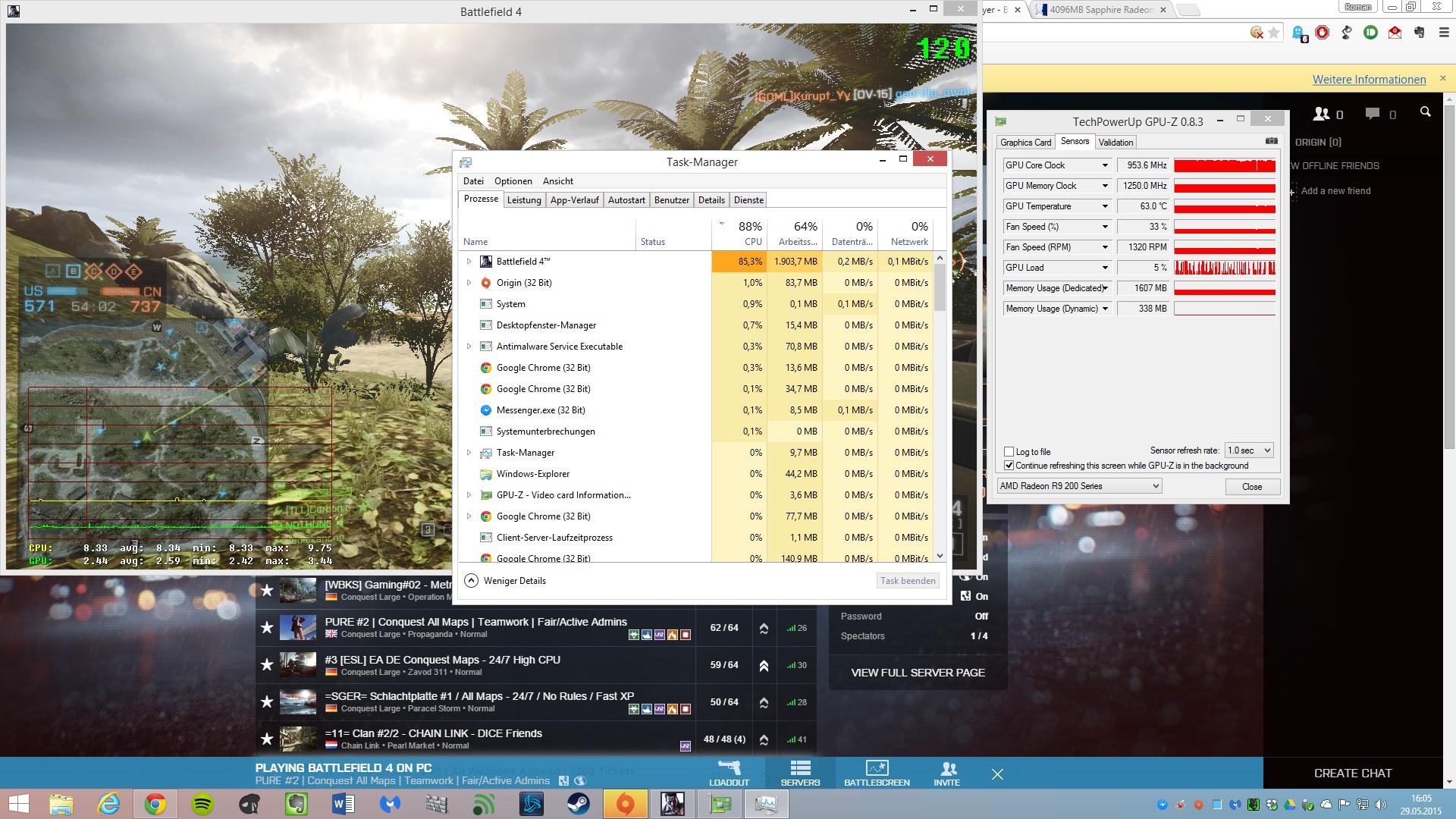Open the AMD Radeon R9 200 Series dropdown
The width and height of the screenshot is (1456, 819).
(1079, 486)
